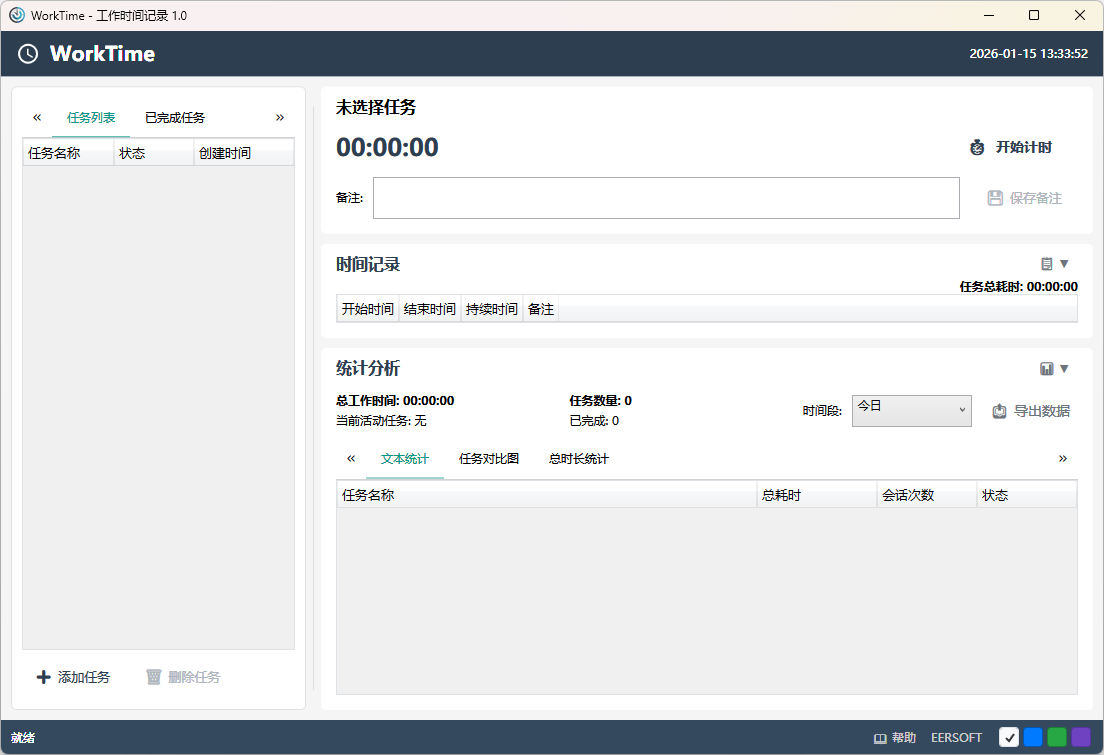1104x755 pixels.
Task: Click the plus icon for 添加任务
Action: click(x=43, y=677)
